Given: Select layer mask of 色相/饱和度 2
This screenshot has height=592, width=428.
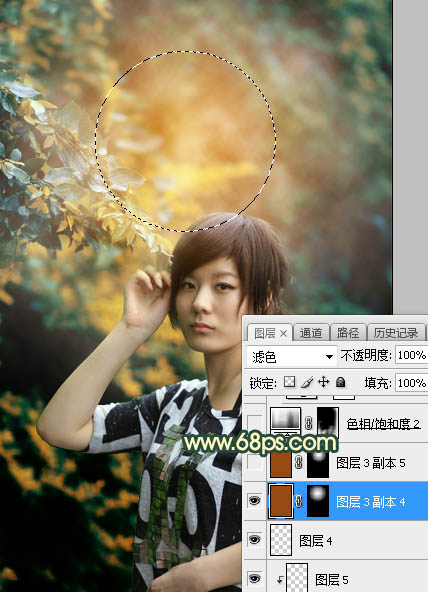Looking at the screenshot, I should pyautogui.click(x=328, y=423).
